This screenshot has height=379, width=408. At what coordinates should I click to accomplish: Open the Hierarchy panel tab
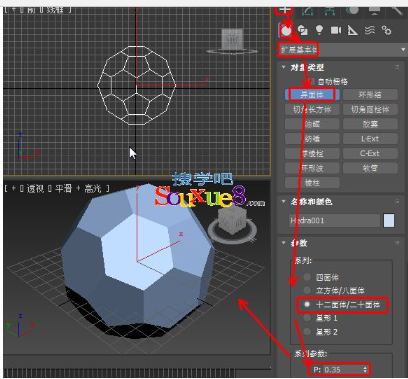click(329, 11)
